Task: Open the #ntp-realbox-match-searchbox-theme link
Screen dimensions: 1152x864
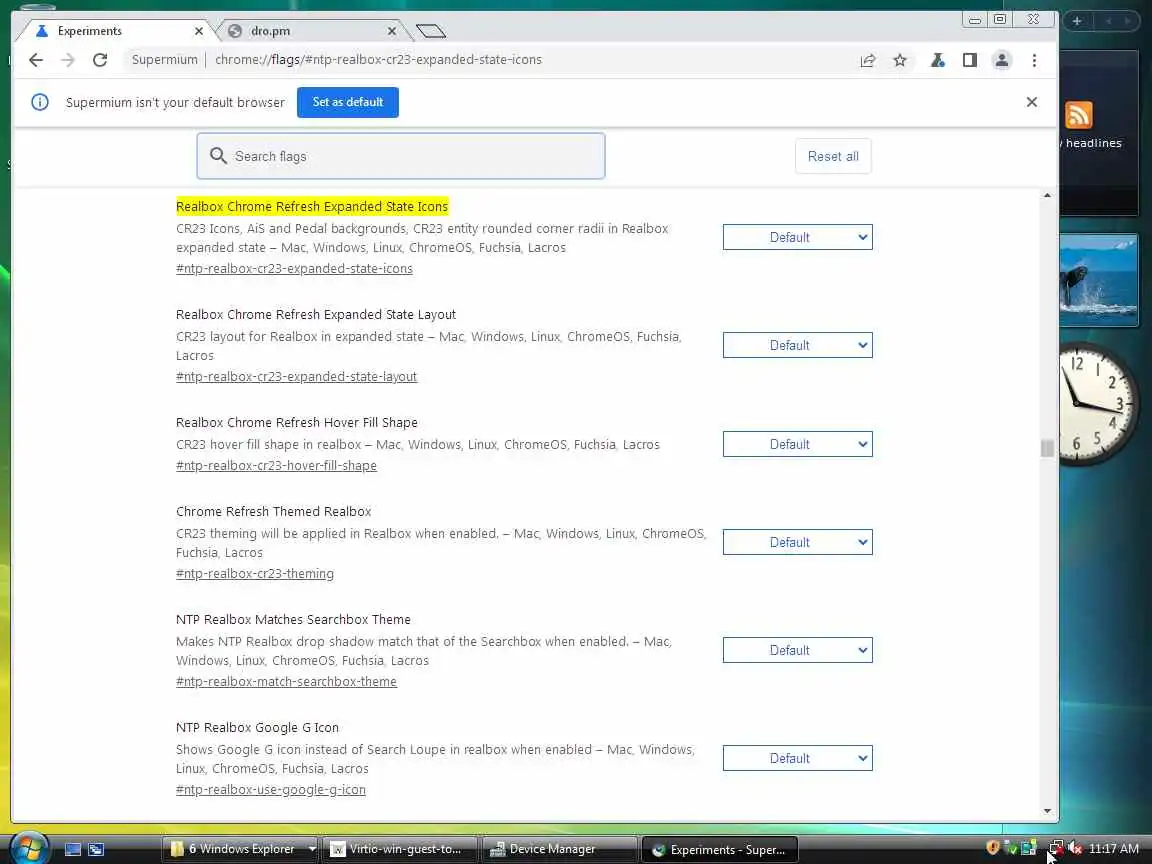Action: 286,682
